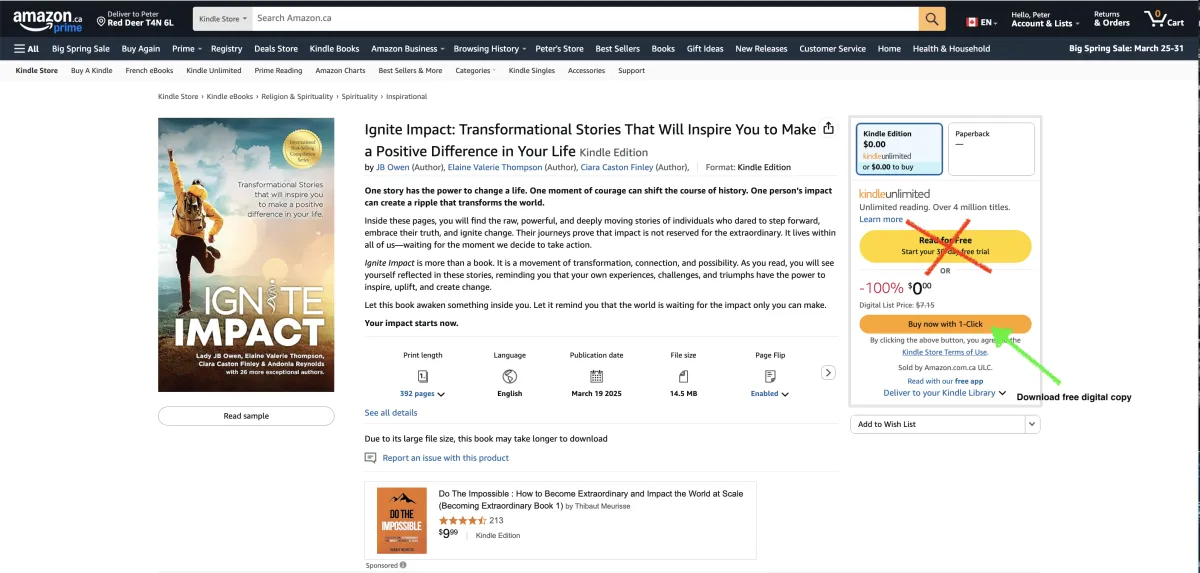This screenshot has width=1200, height=573.
Task: Open Health & Household nav item
Action: (x=951, y=48)
